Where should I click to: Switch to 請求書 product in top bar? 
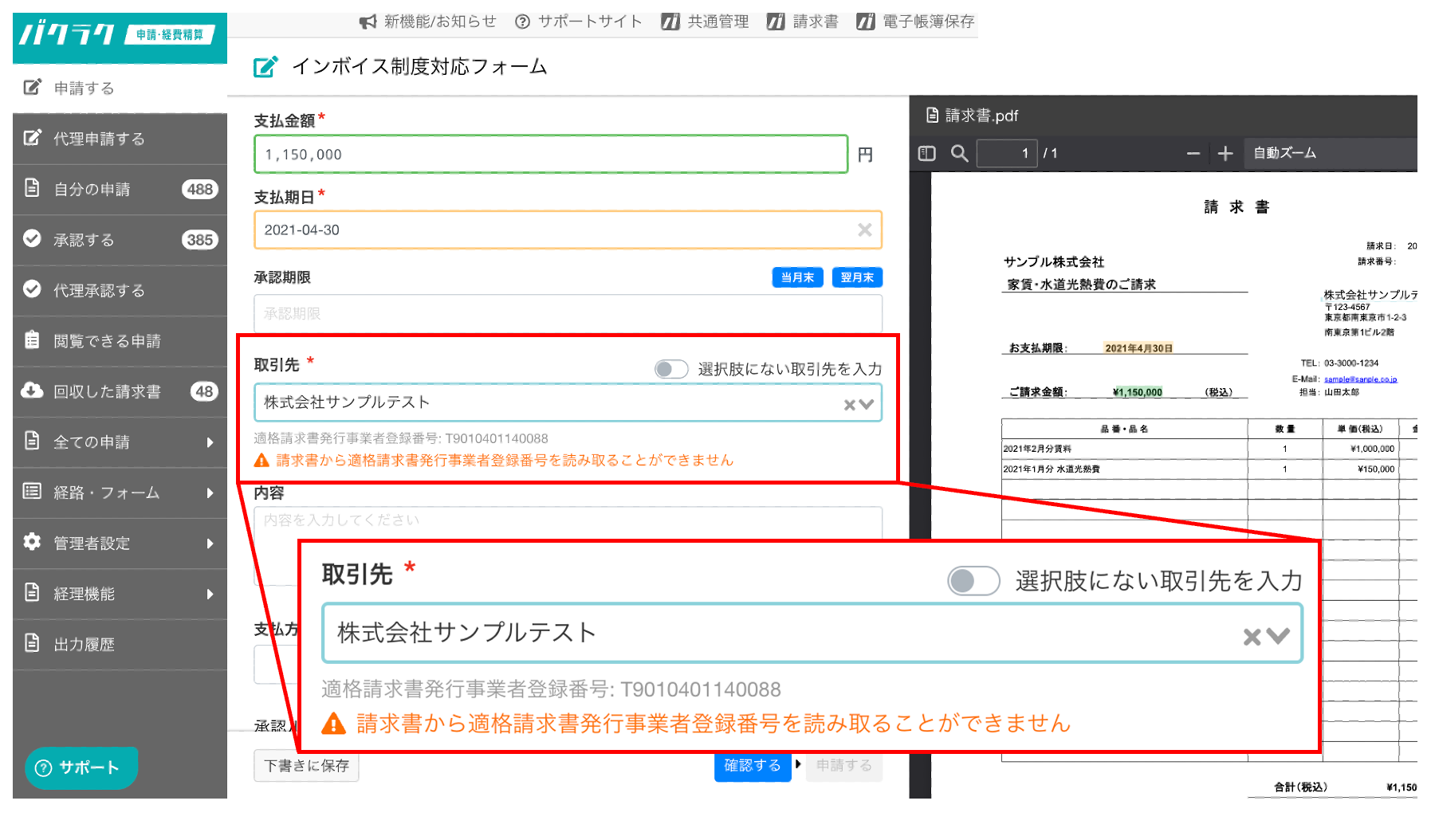click(802, 22)
